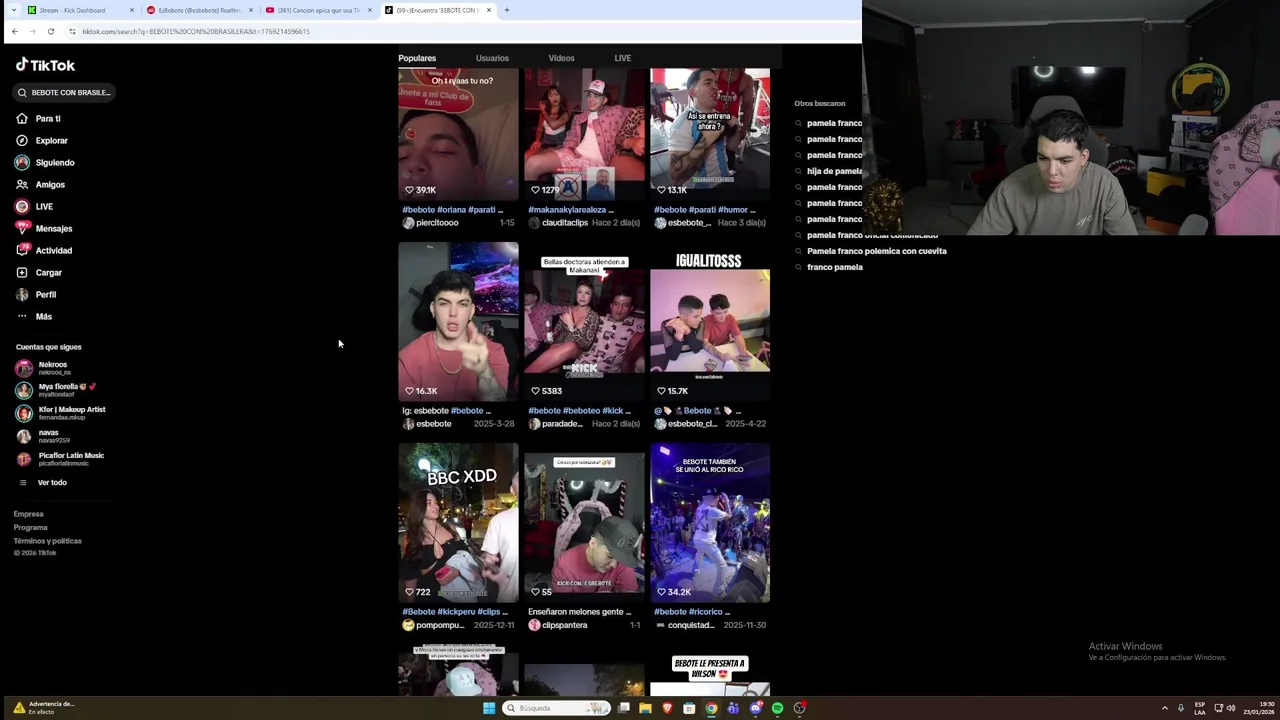1280x720 pixels.
Task: Open the Amigos friends icon
Action: (x=22, y=184)
